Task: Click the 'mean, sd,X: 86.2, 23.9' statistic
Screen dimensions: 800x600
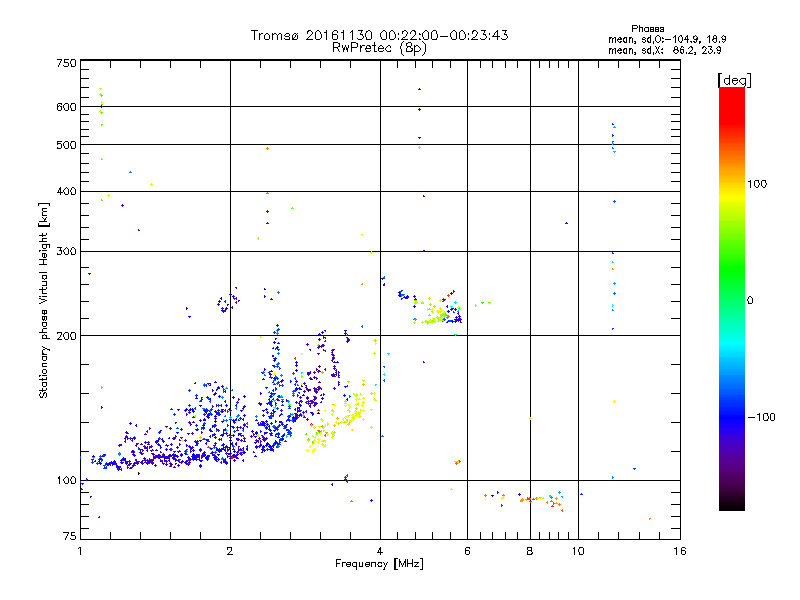Action: pos(664,51)
